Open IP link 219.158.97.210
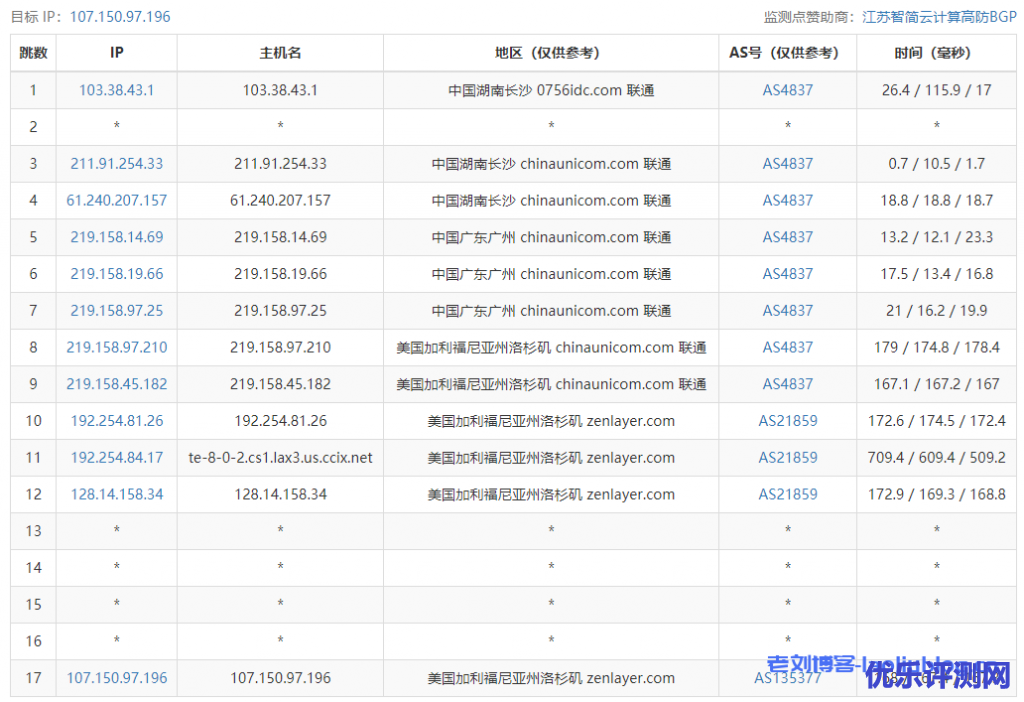This screenshot has width=1024, height=702. point(116,348)
